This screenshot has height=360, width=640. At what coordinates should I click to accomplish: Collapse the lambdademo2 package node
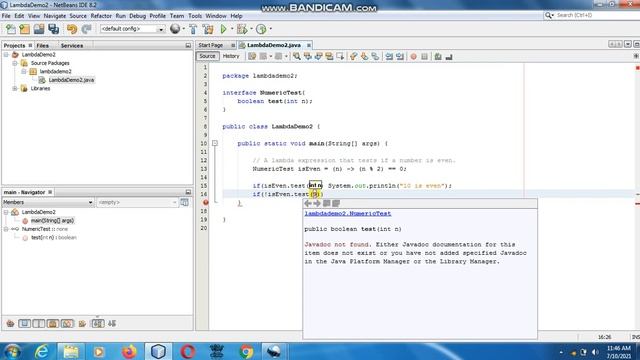[x=24, y=71]
